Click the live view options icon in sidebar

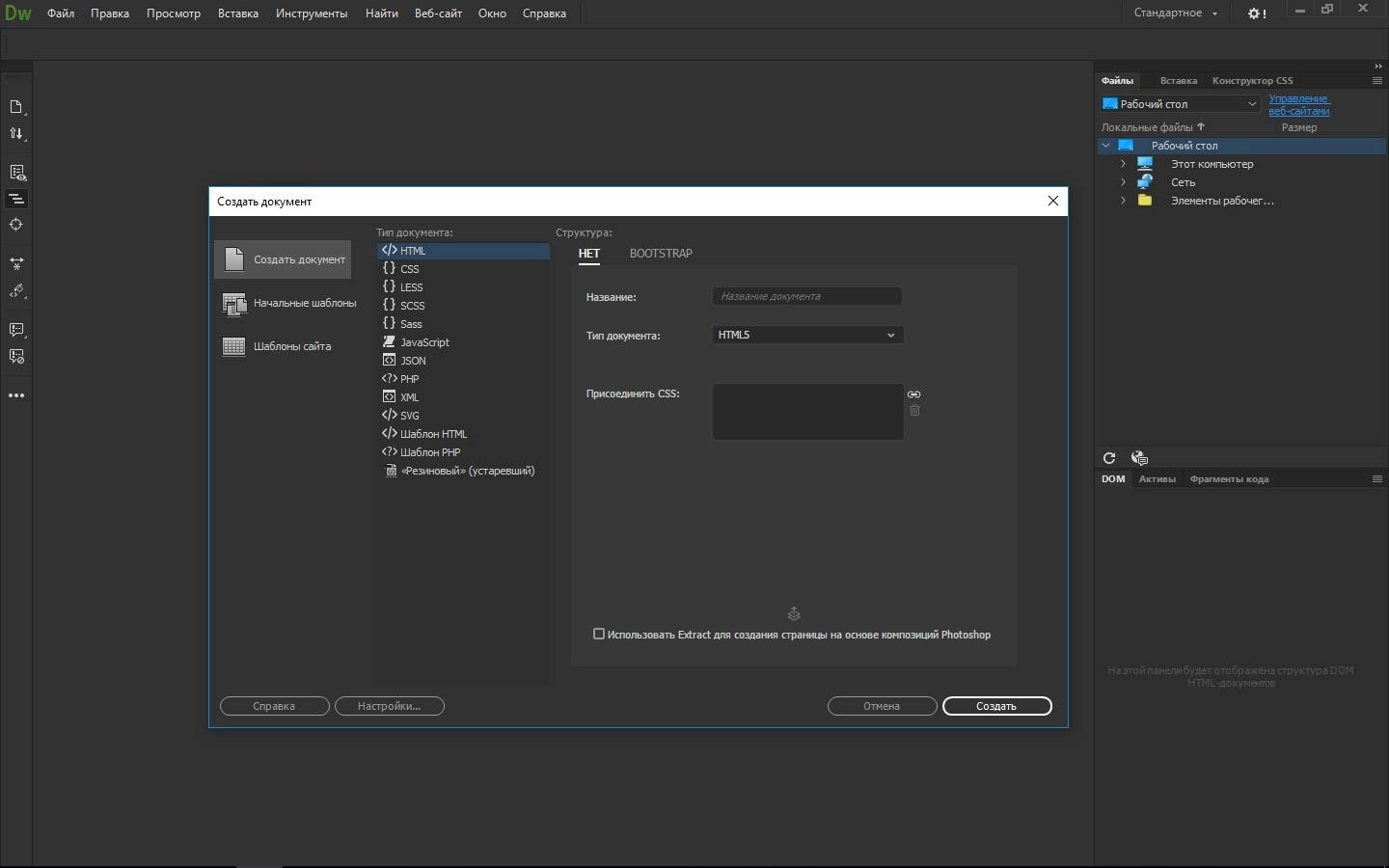click(x=16, y=173)
